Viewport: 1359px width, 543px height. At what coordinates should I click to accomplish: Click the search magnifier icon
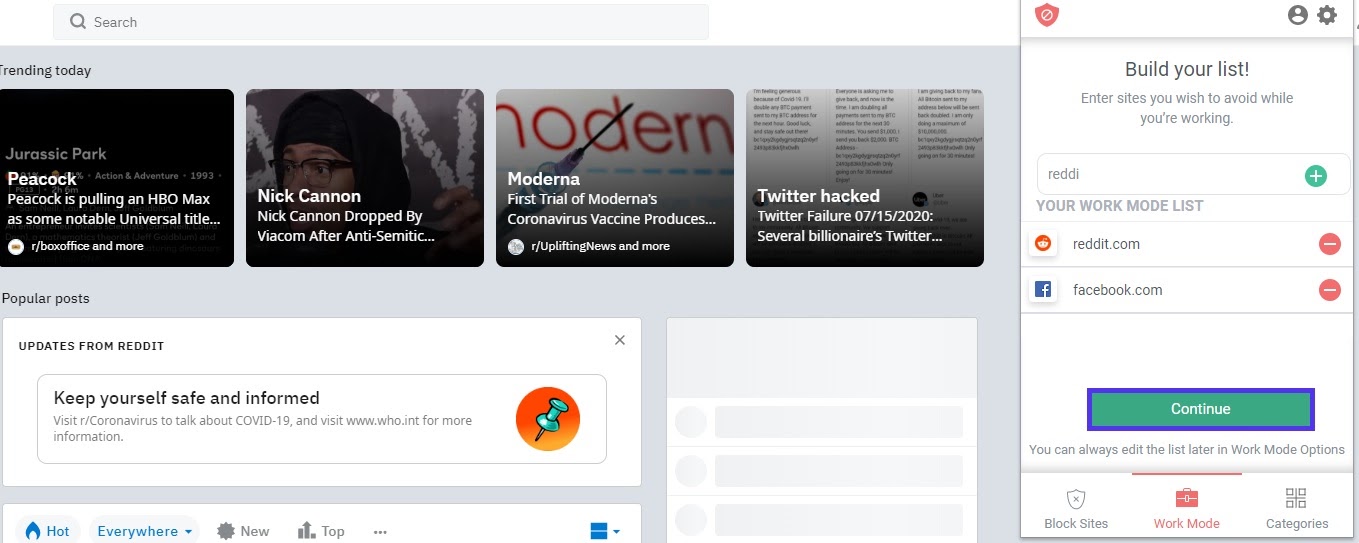click(77, 22)
